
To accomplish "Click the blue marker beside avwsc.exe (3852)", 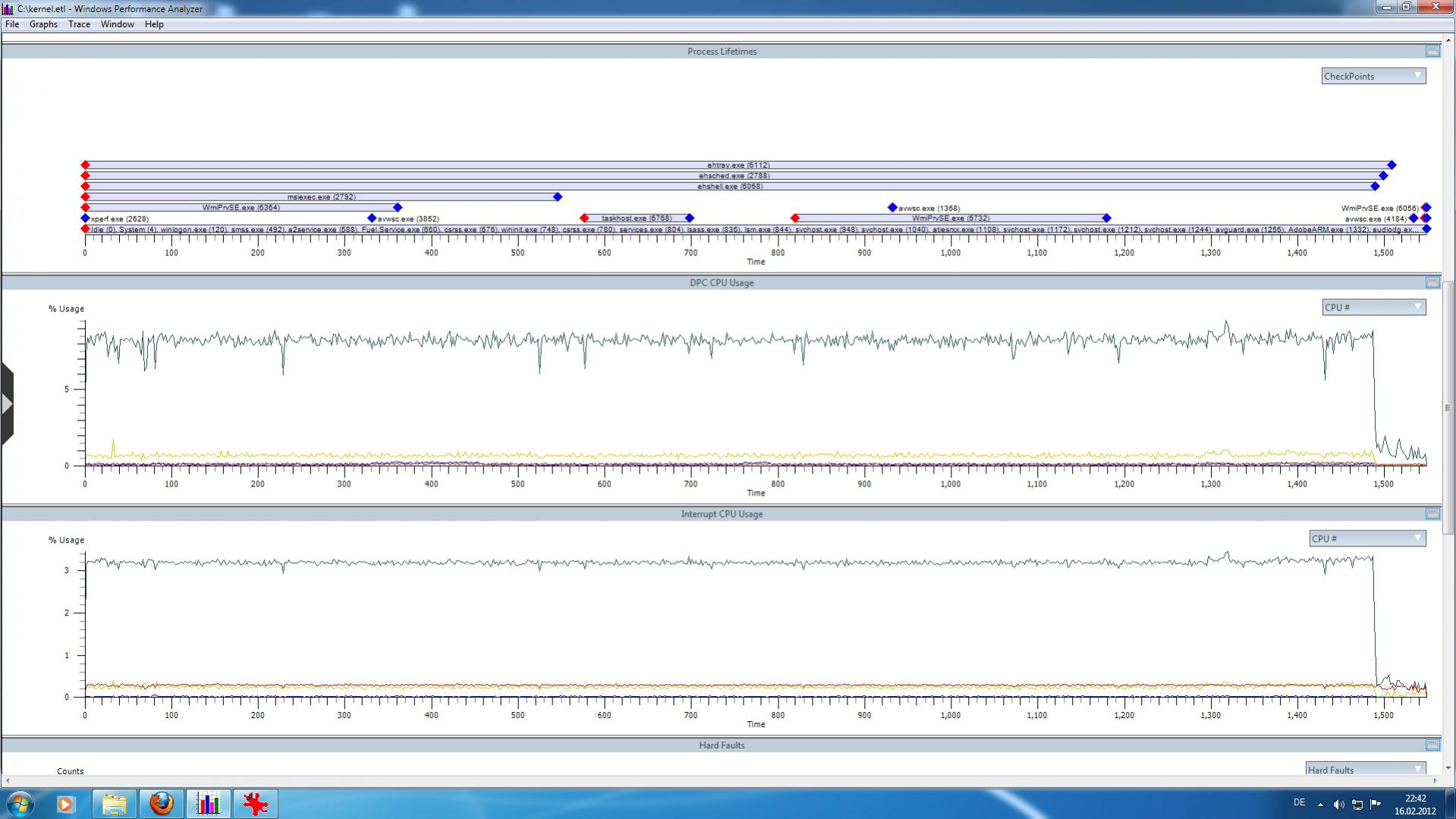I will [372, 218].
